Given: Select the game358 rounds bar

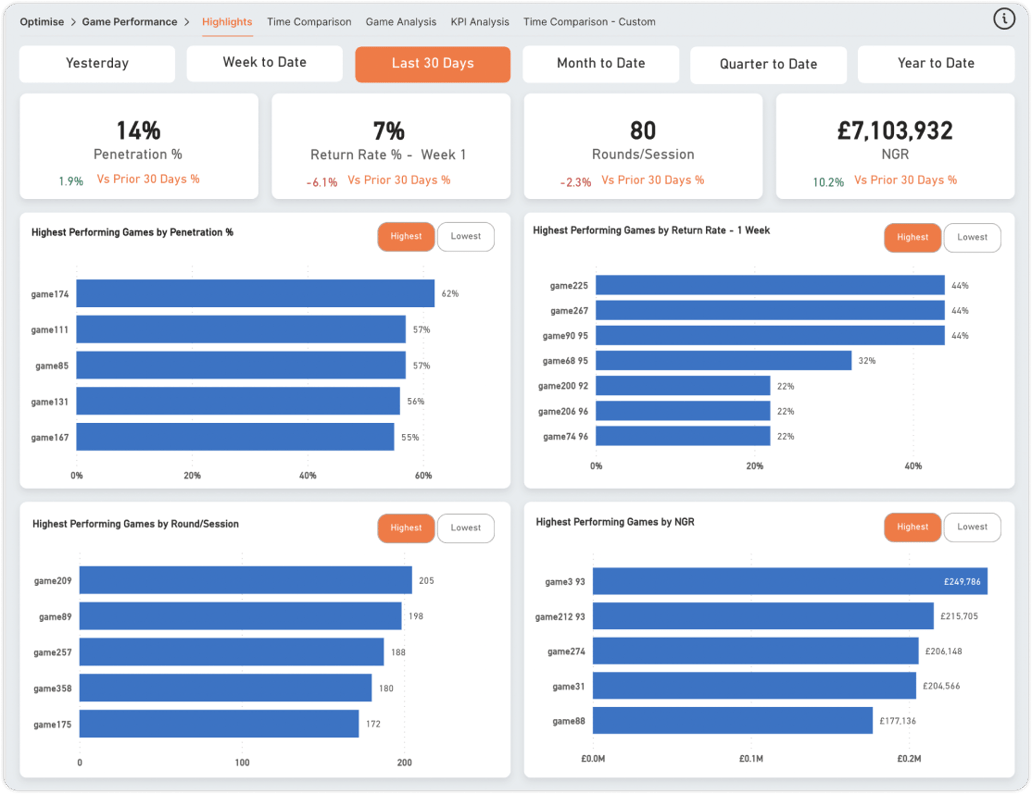Looking at the screenshot, I should [226, 688].
